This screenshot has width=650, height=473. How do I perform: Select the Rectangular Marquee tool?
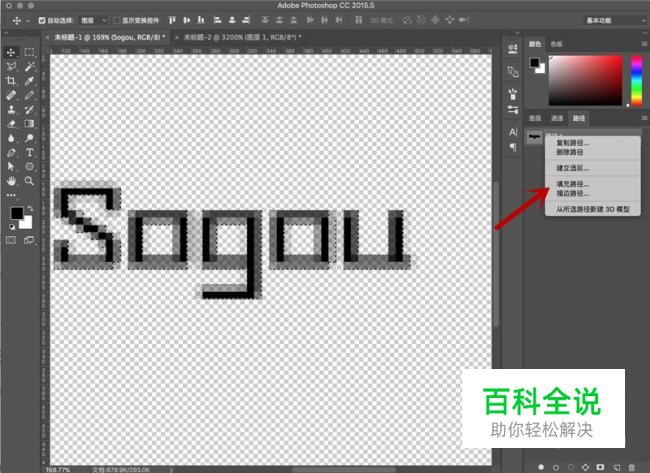tap(29, 52)
